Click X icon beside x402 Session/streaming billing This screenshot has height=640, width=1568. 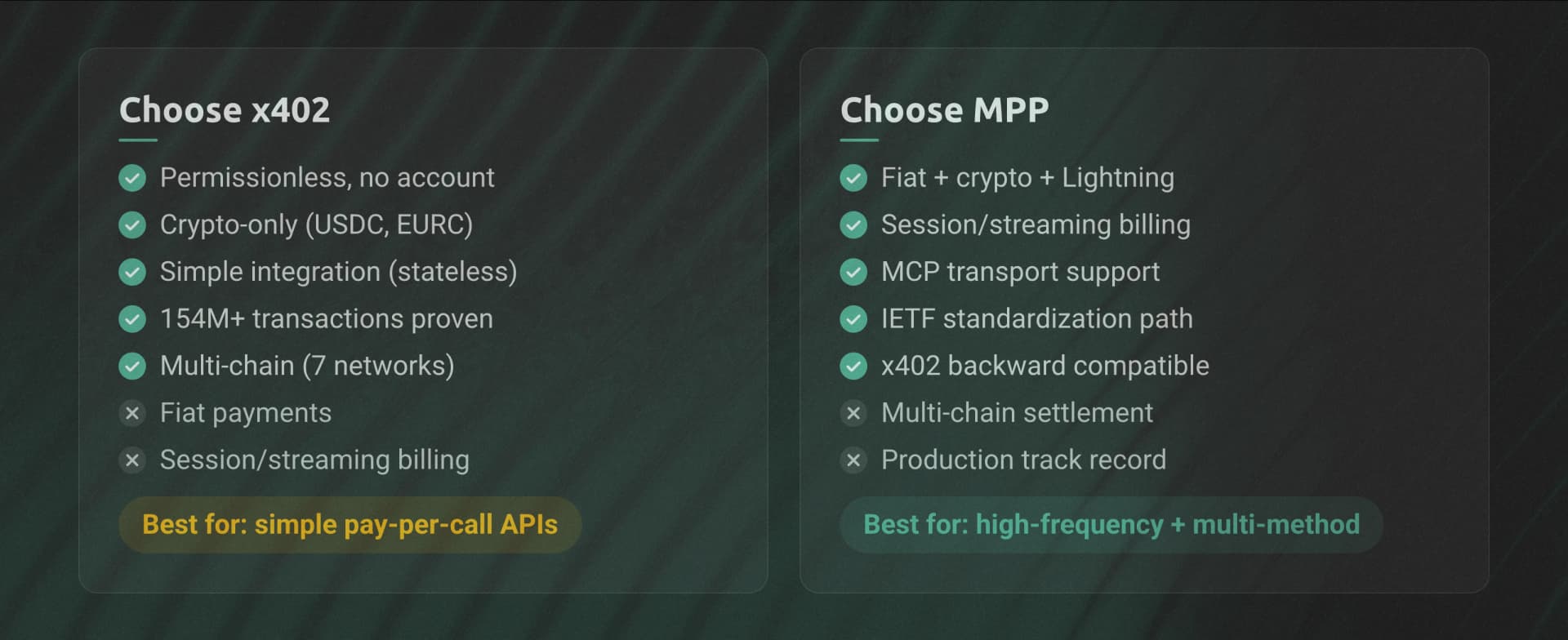[132, 461]
